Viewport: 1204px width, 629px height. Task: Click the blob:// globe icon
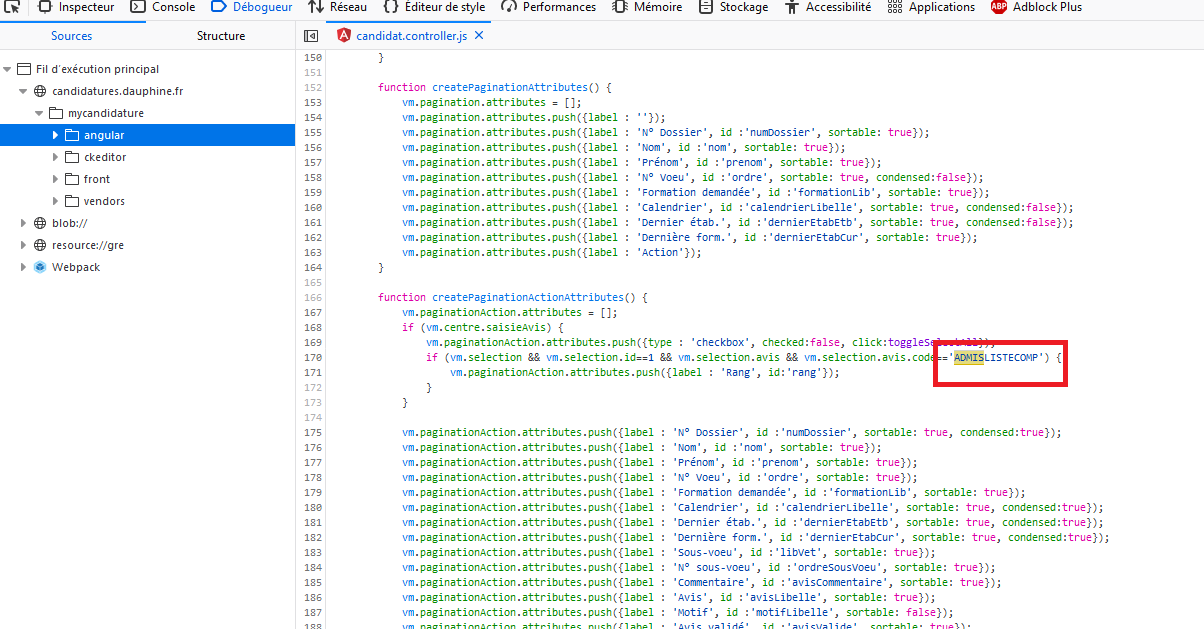[40, 223]
